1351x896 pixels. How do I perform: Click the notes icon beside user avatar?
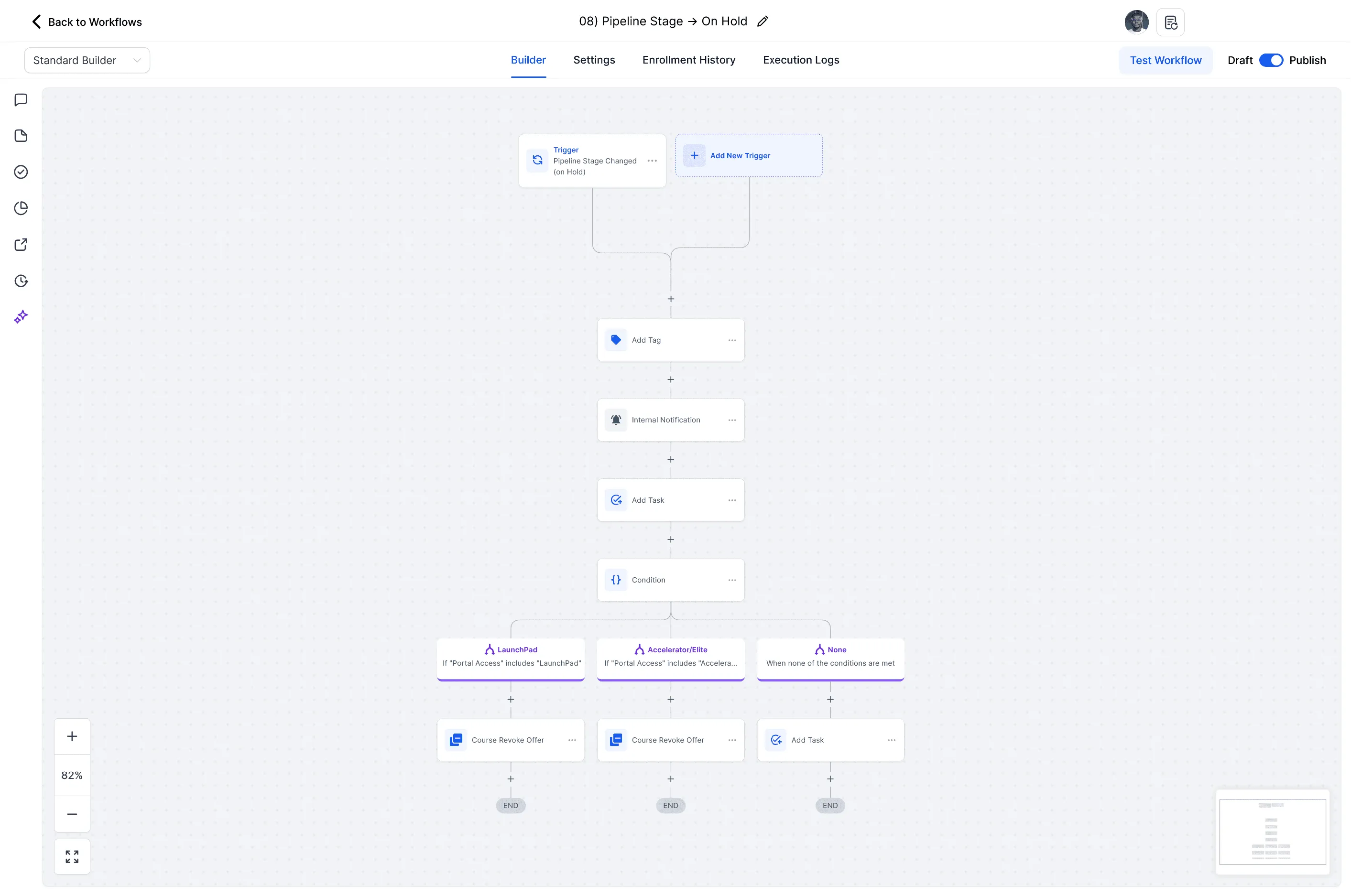pos(1170,22)
